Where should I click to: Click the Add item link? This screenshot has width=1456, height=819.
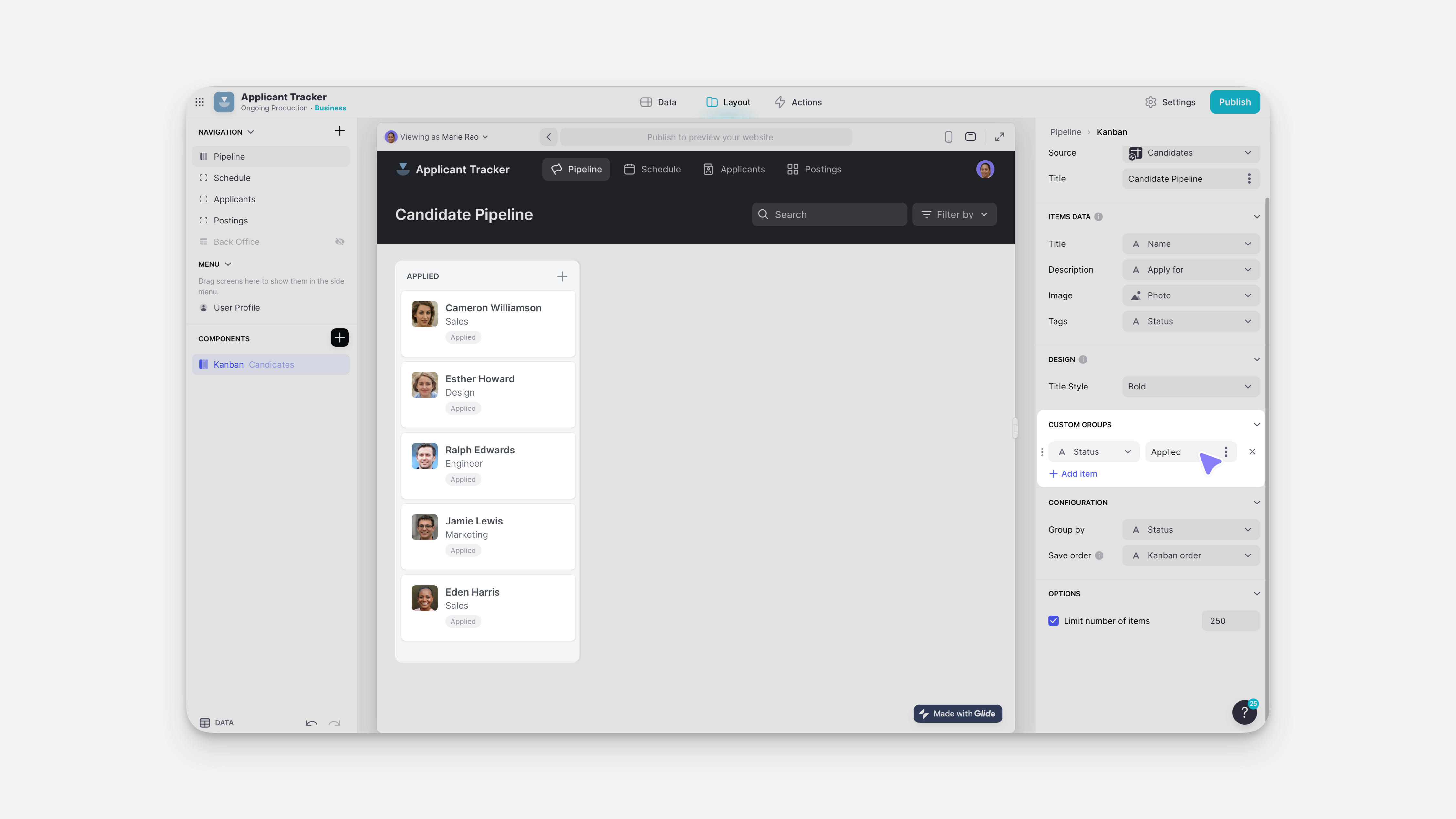tap(1073, 474)
